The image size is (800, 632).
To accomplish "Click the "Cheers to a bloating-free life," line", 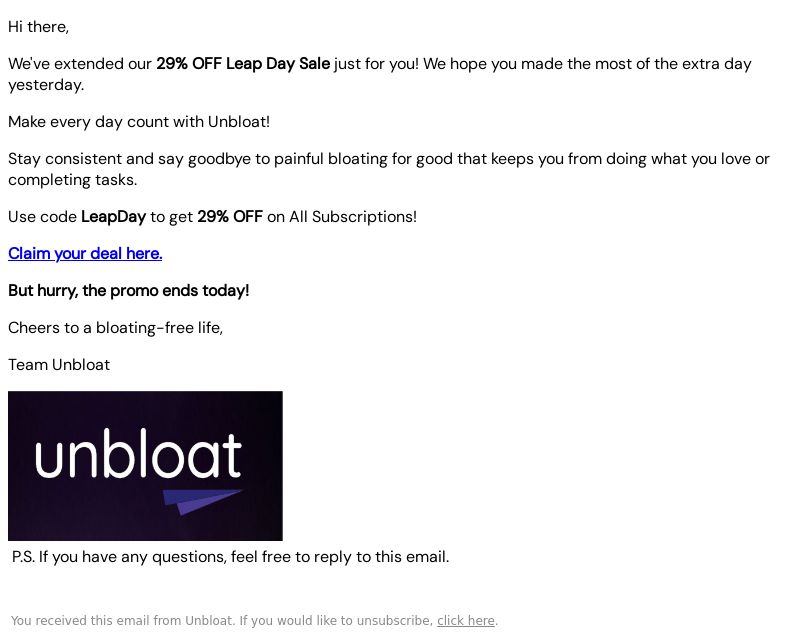I will pyautogui.click(x=115, y=327).
